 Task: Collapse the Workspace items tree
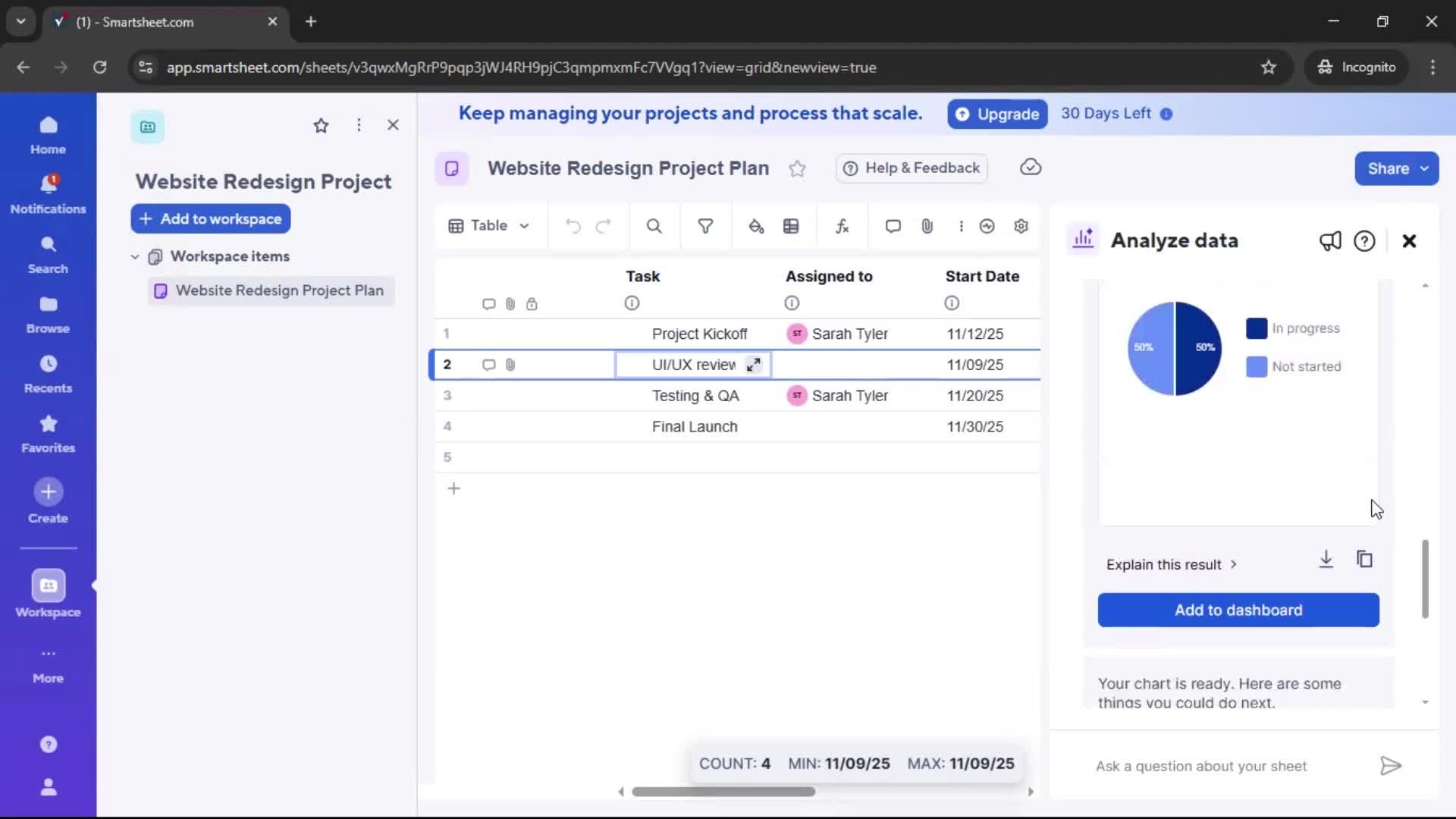135,256
